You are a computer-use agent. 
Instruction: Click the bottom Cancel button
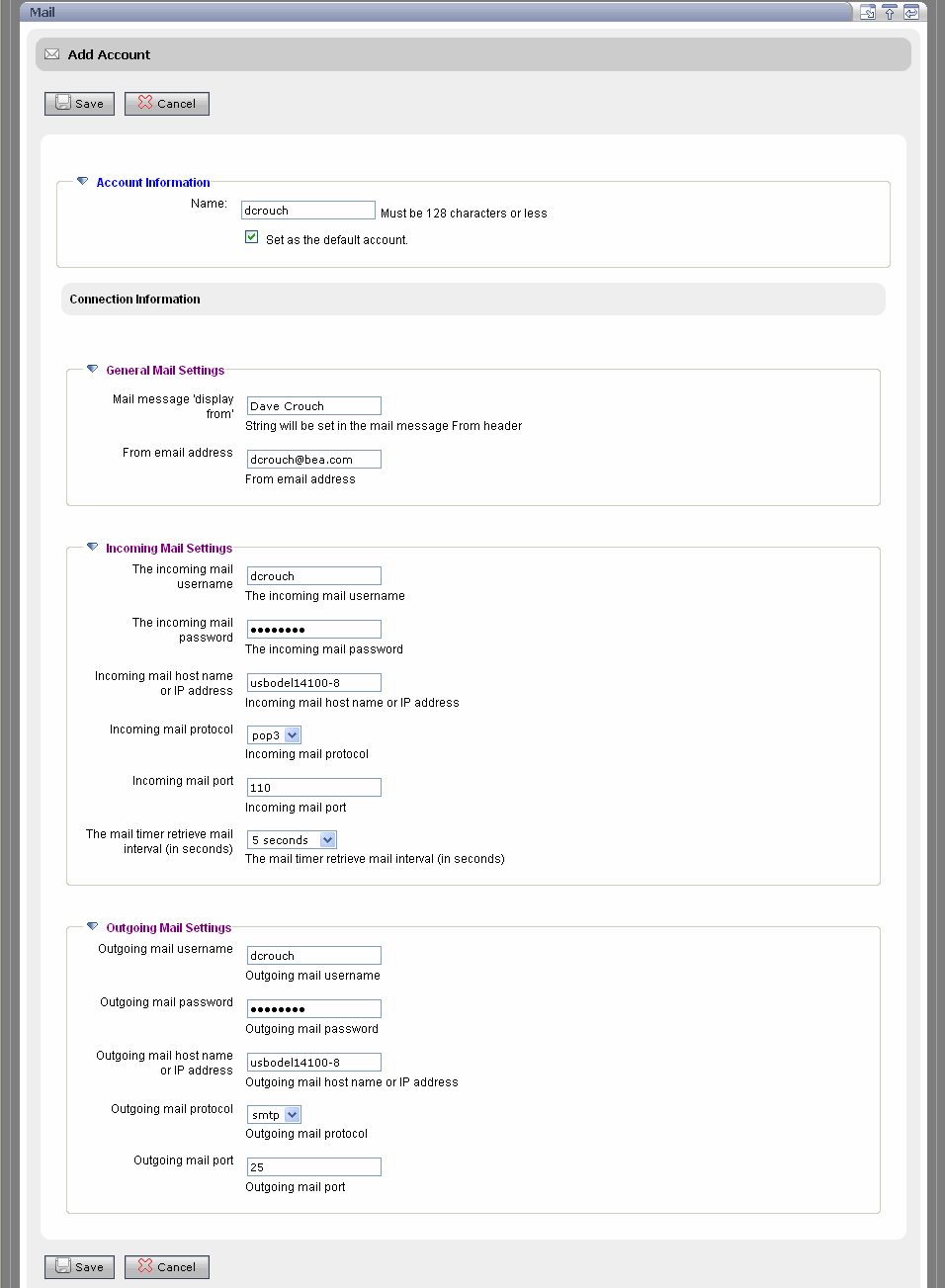(x=166, y=1266)
